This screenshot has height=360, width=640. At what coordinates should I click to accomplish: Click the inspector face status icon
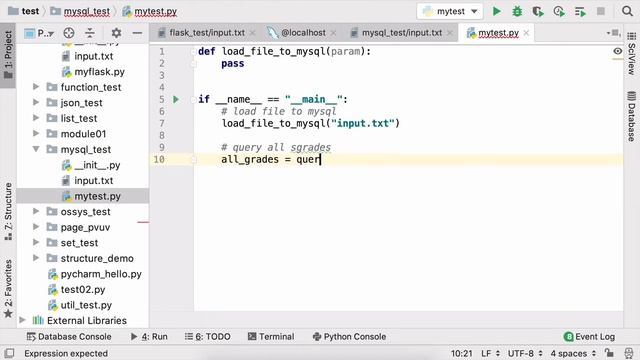(x=629, y=353)
